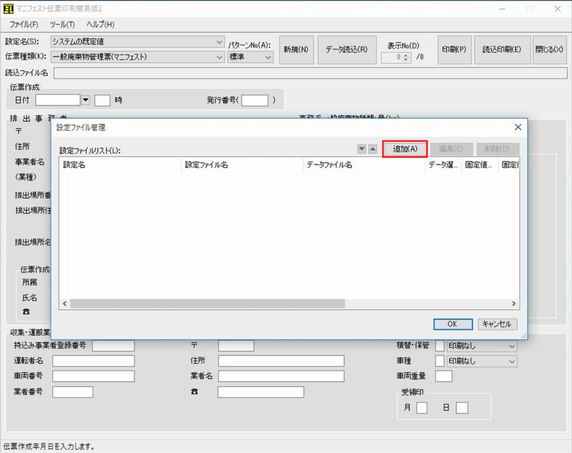Expand the 伝票種類 dropdown
Viewport: 572px width, 453px height.
[x=219, y=57]
